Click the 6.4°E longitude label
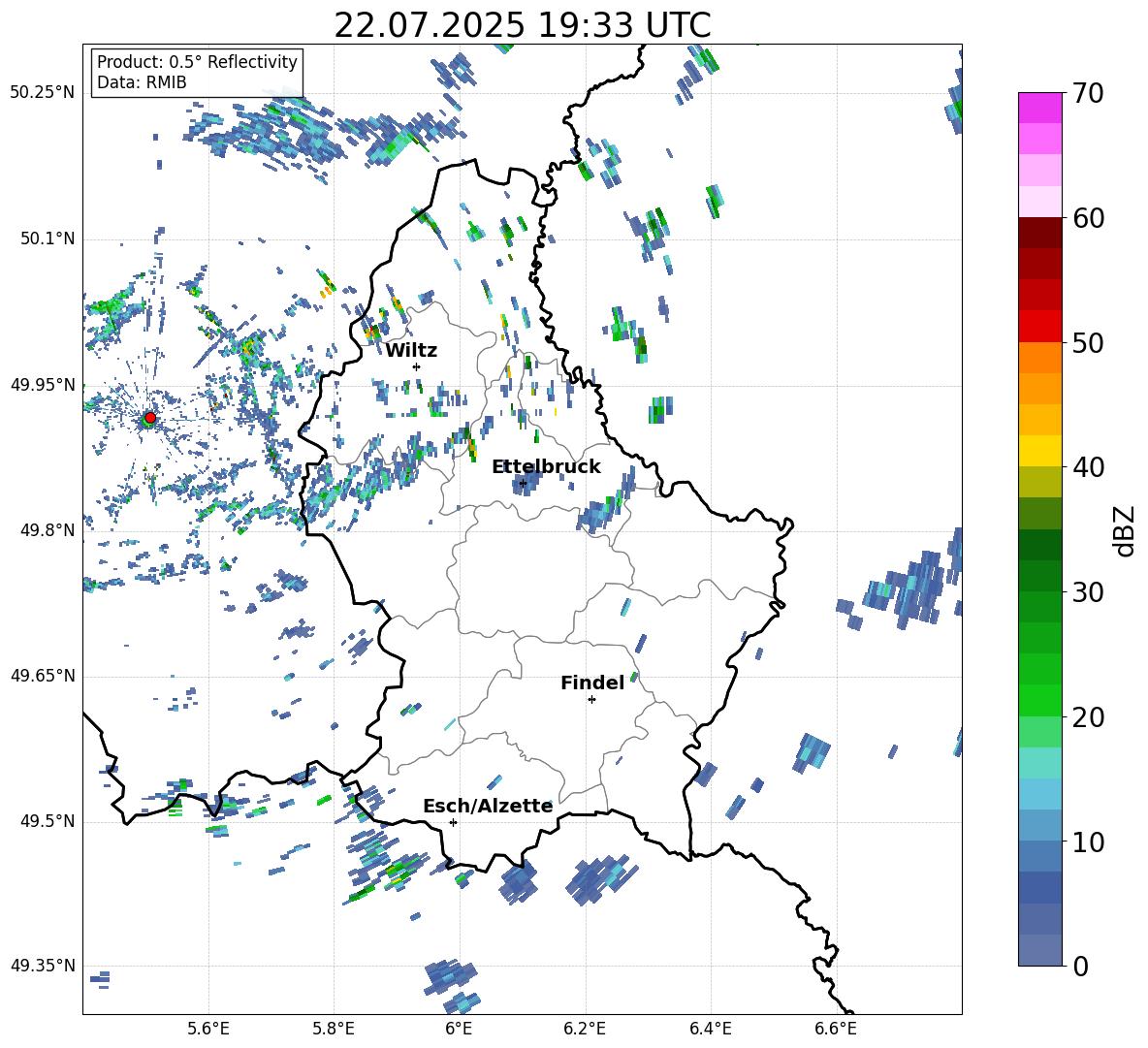This screenshot has width=1148, height=1048. pyautogui.click(x=710, y=1029)
